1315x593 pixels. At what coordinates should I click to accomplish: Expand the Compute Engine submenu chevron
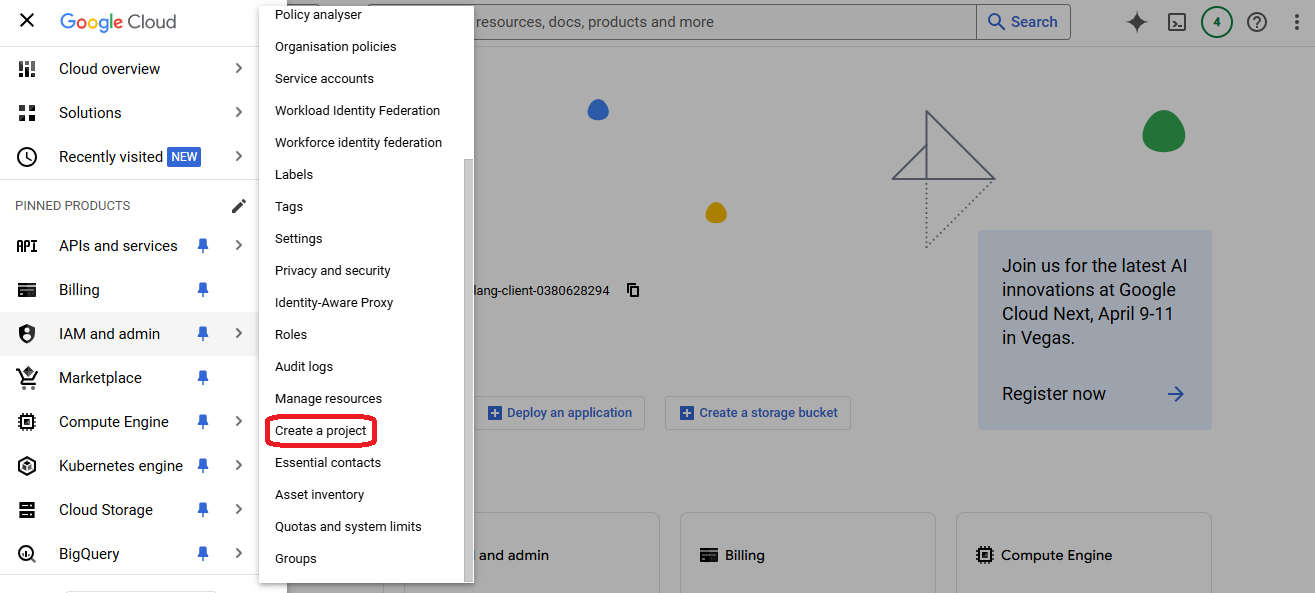point(238,422)
